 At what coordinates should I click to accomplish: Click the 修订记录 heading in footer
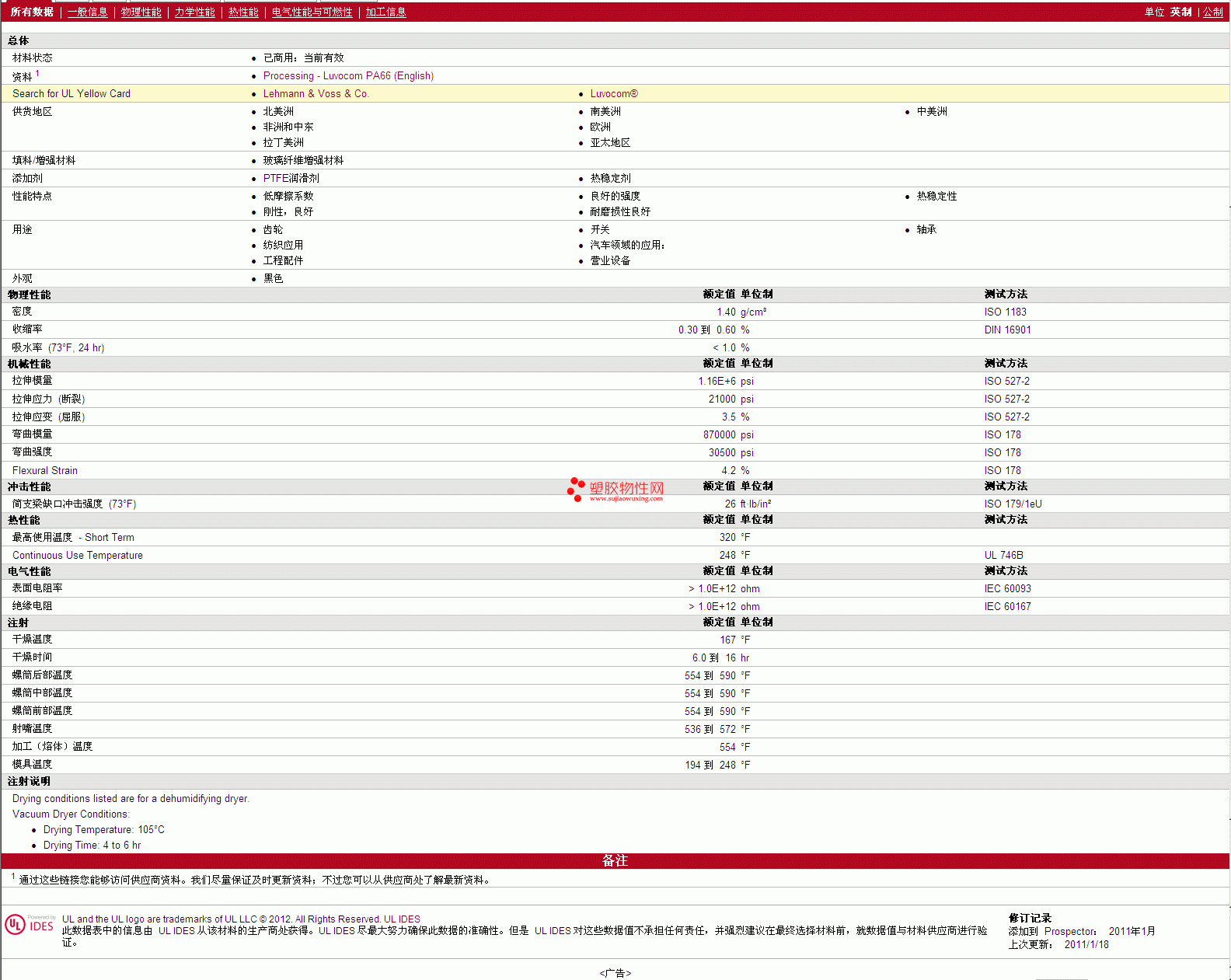pos(1030,919)
